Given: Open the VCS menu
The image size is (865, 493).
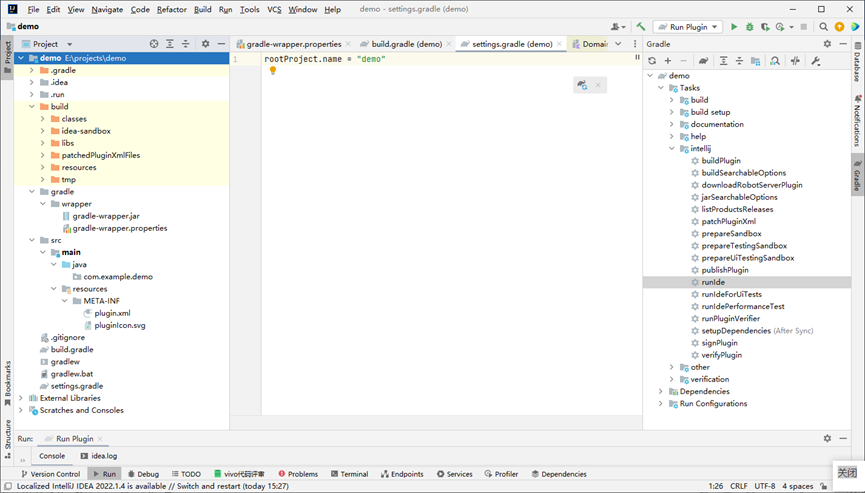Looking at the screenshot, I should 274,9.
